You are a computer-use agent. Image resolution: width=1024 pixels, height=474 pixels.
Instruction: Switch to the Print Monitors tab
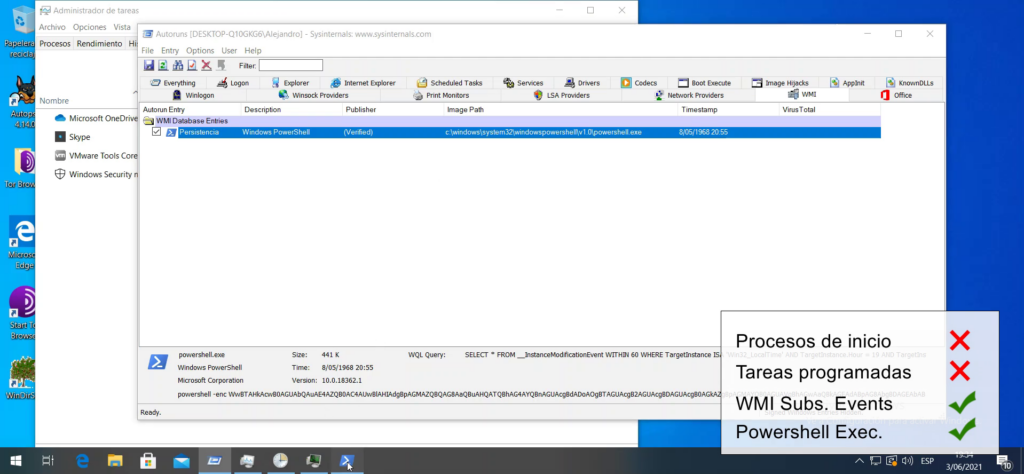(441, 95)
